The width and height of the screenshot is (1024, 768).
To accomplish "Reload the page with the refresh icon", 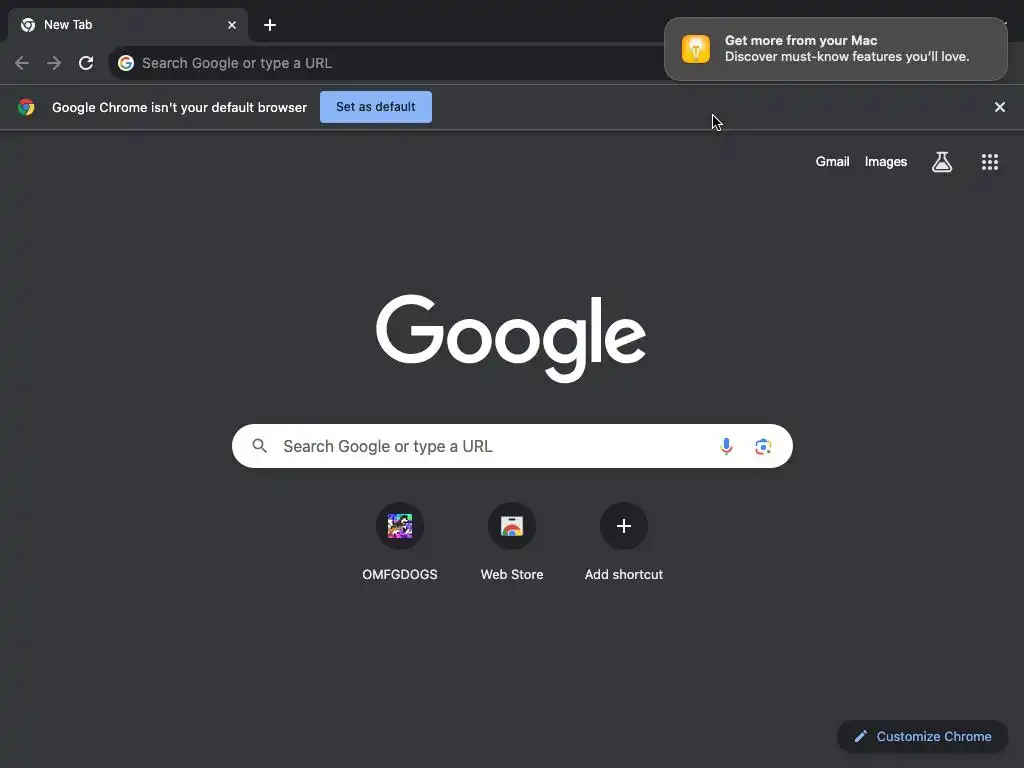I will tap(86, 63).
